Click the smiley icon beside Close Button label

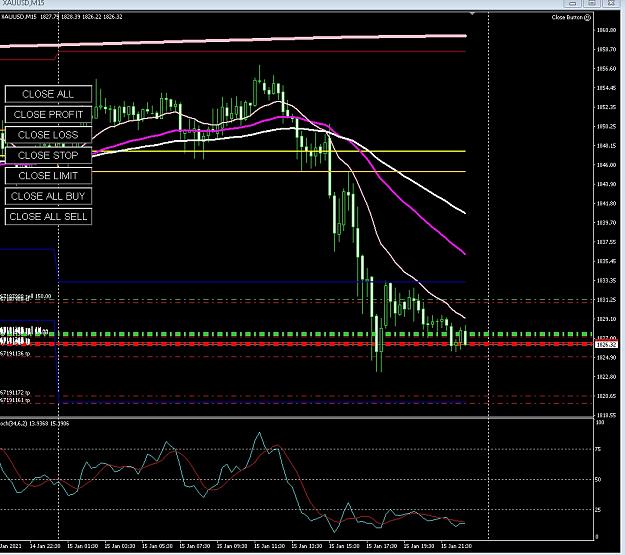(x=587, y=17)
